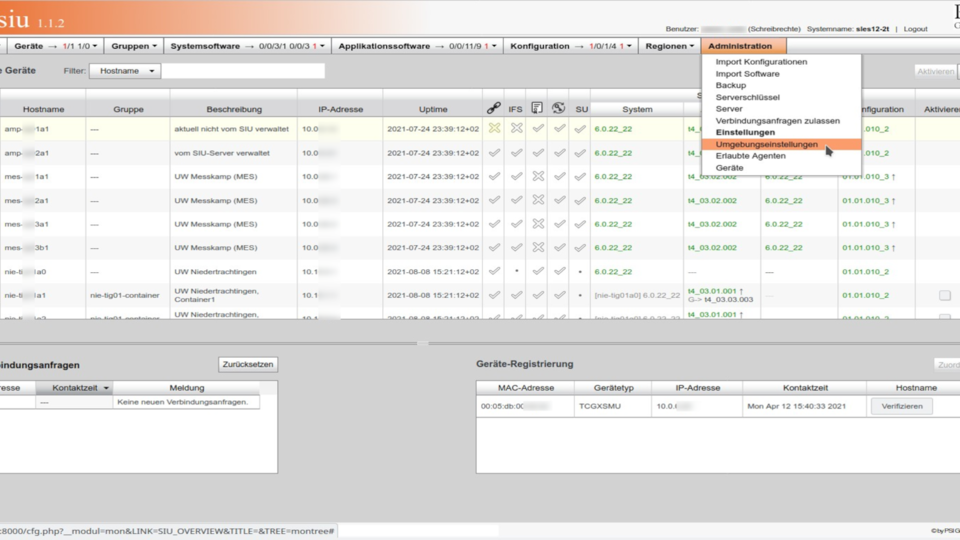Click the filter text input field
960x540 pixels.
click(243, 71)
